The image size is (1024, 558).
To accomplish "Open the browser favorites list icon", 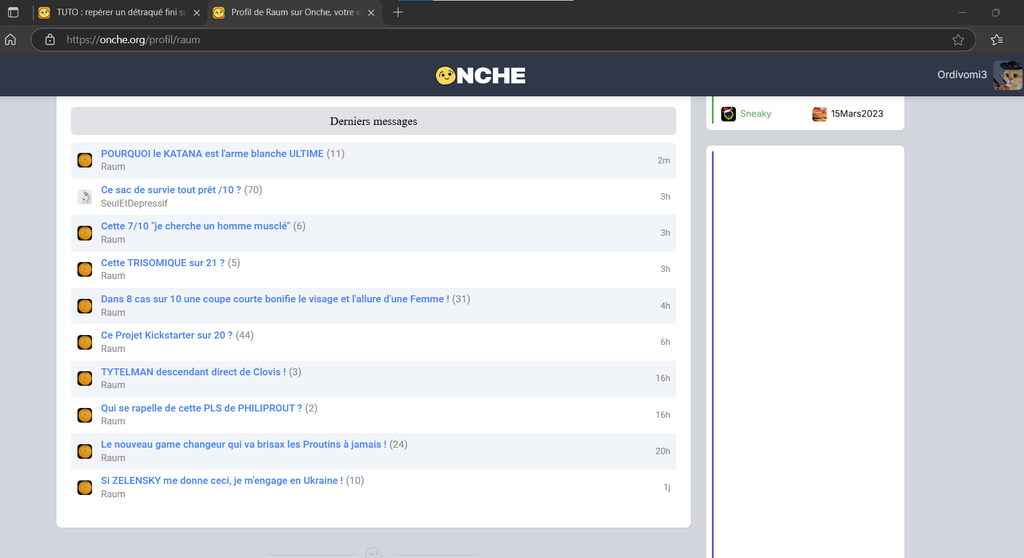I will click(x=997, y=40).
